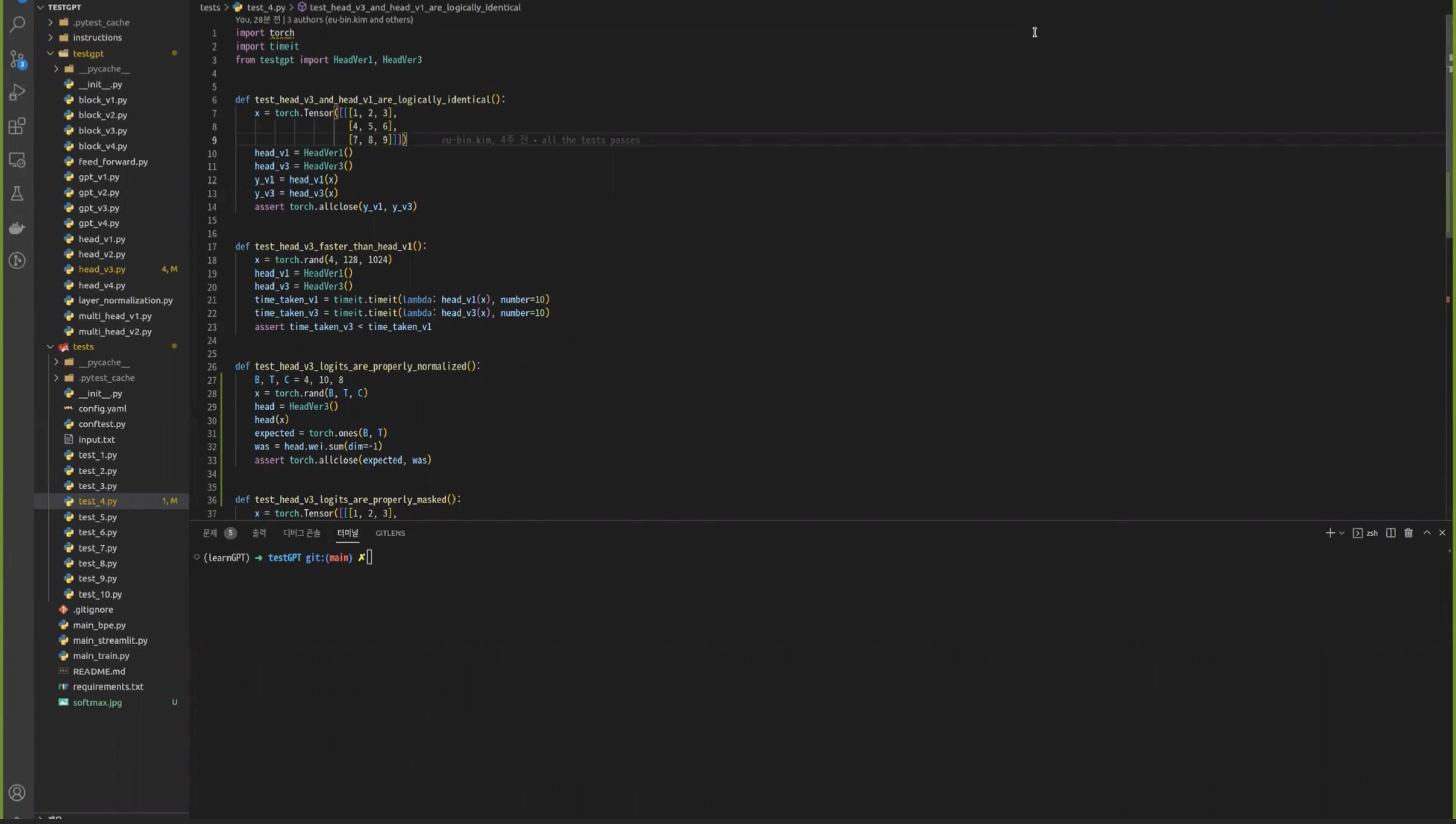Place cursor in terminal prompt

tap(369, 558)
